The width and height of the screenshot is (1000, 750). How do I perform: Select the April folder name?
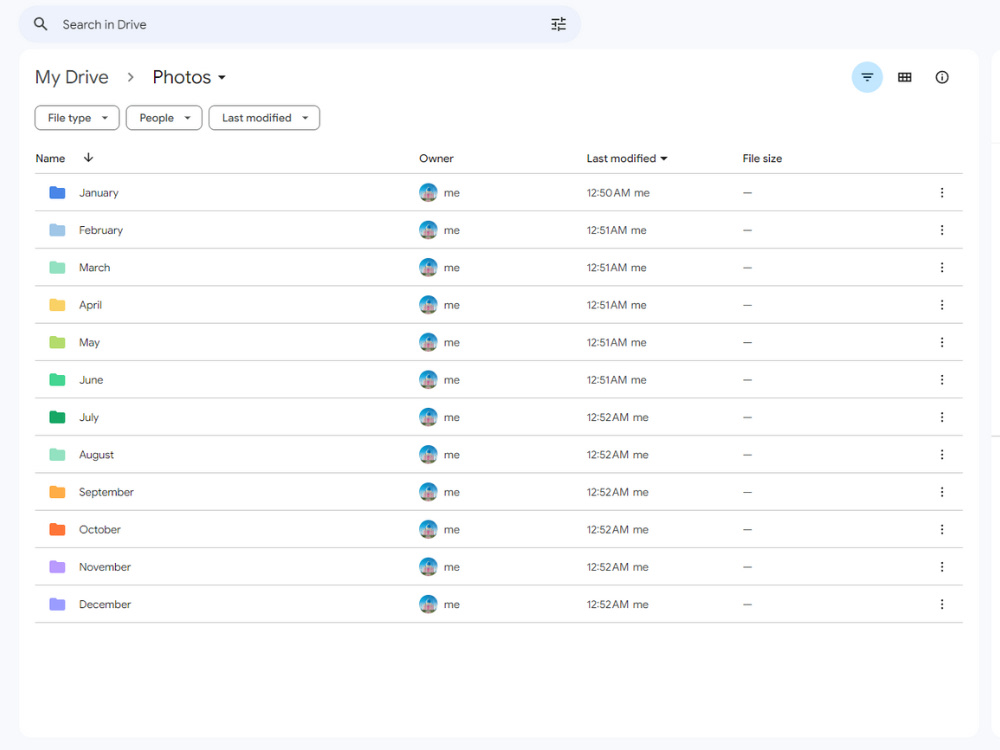(91, 305)
